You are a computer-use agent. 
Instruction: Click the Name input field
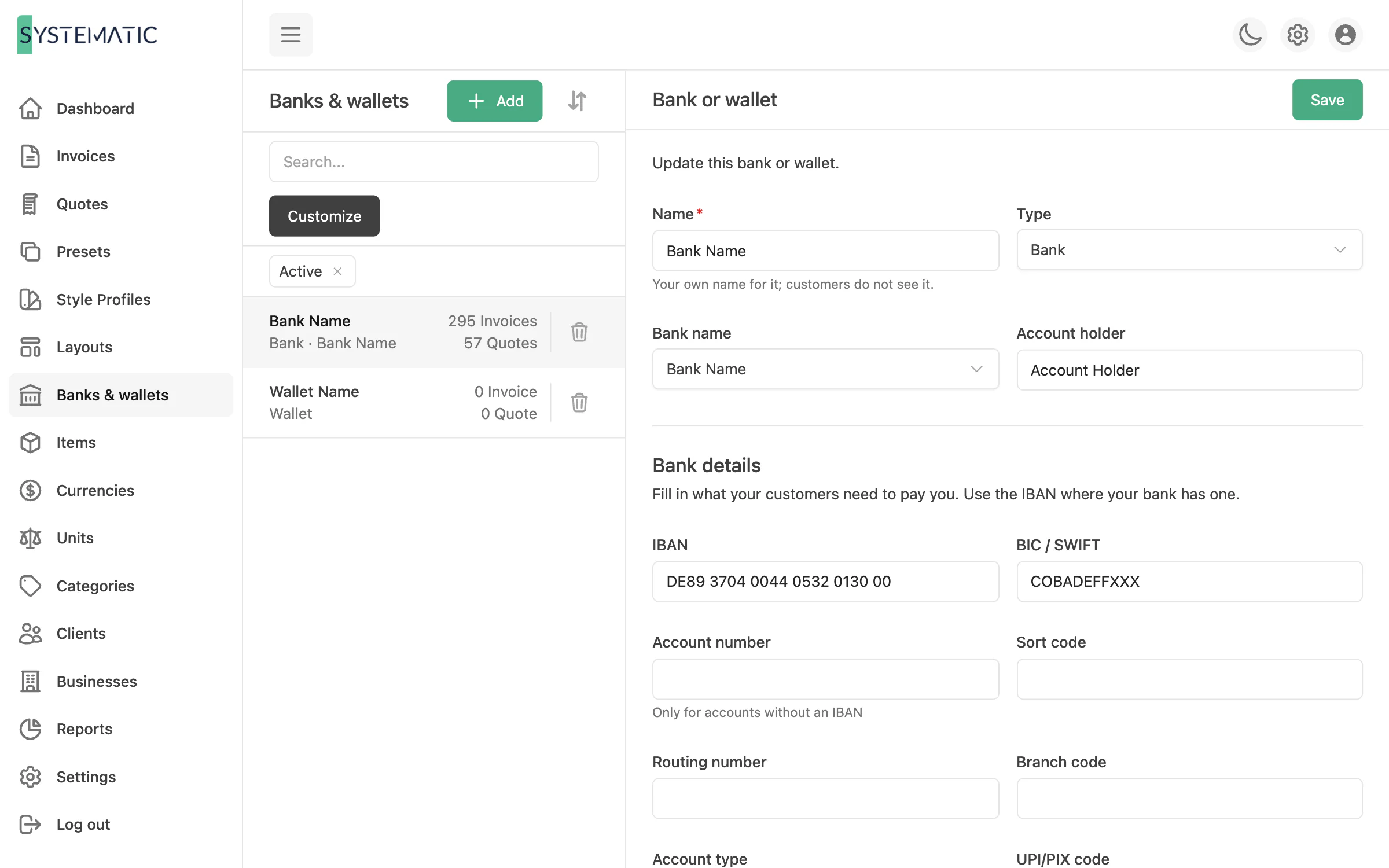tap(825, 251)
